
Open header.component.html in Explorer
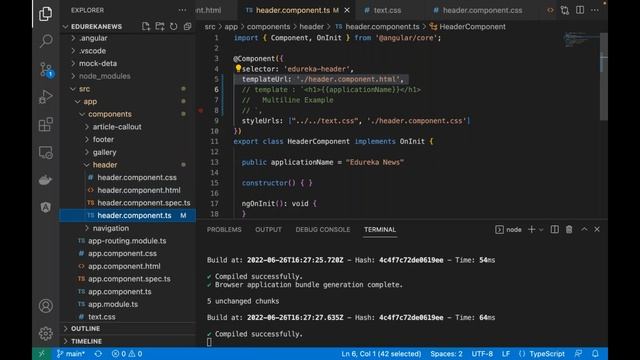(139, 190)
